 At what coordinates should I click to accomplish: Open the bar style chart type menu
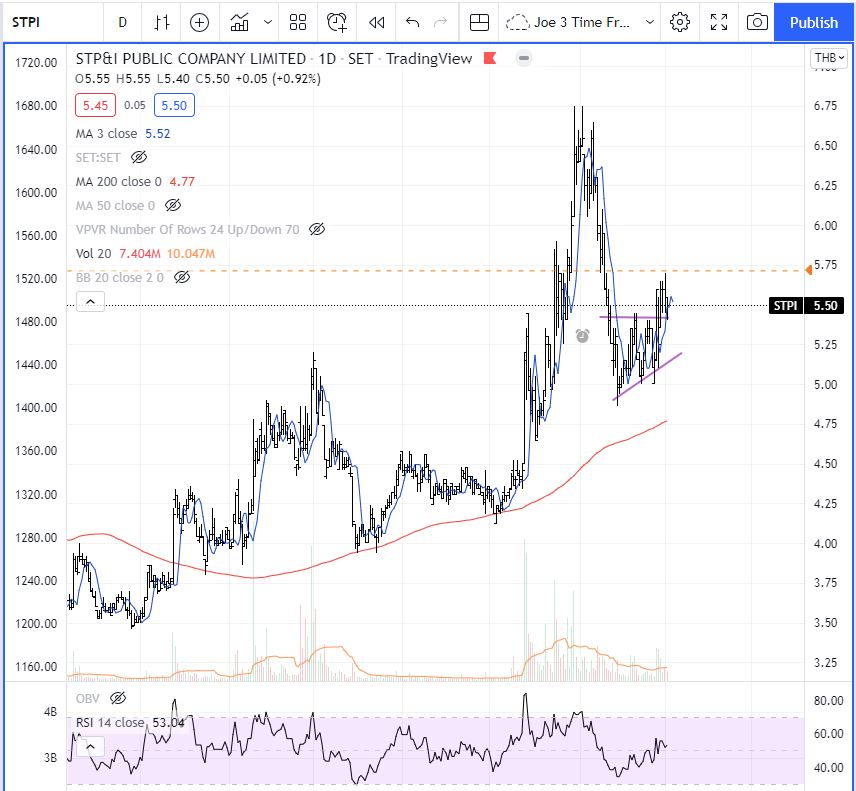tap(162, 22)
